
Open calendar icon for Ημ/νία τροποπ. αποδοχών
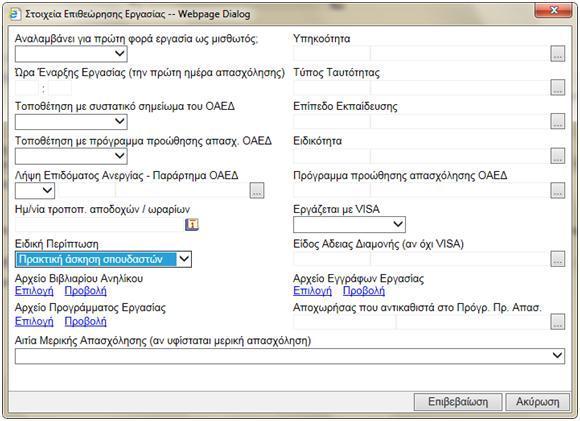pos(192,224)
